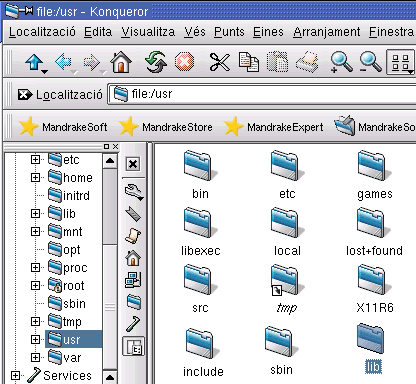Show the home folder sidebar tab
Viewport: 416px width, 384px height.
[133, 258]
